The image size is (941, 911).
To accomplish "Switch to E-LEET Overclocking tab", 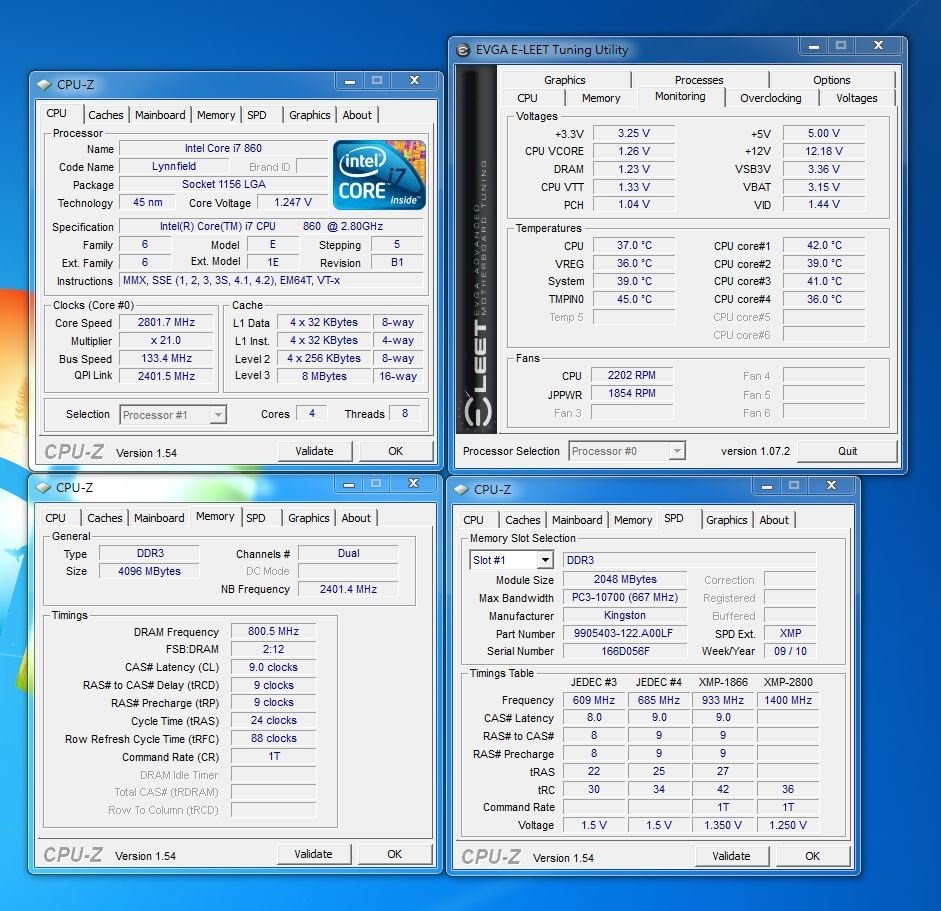I will [771, 98].
